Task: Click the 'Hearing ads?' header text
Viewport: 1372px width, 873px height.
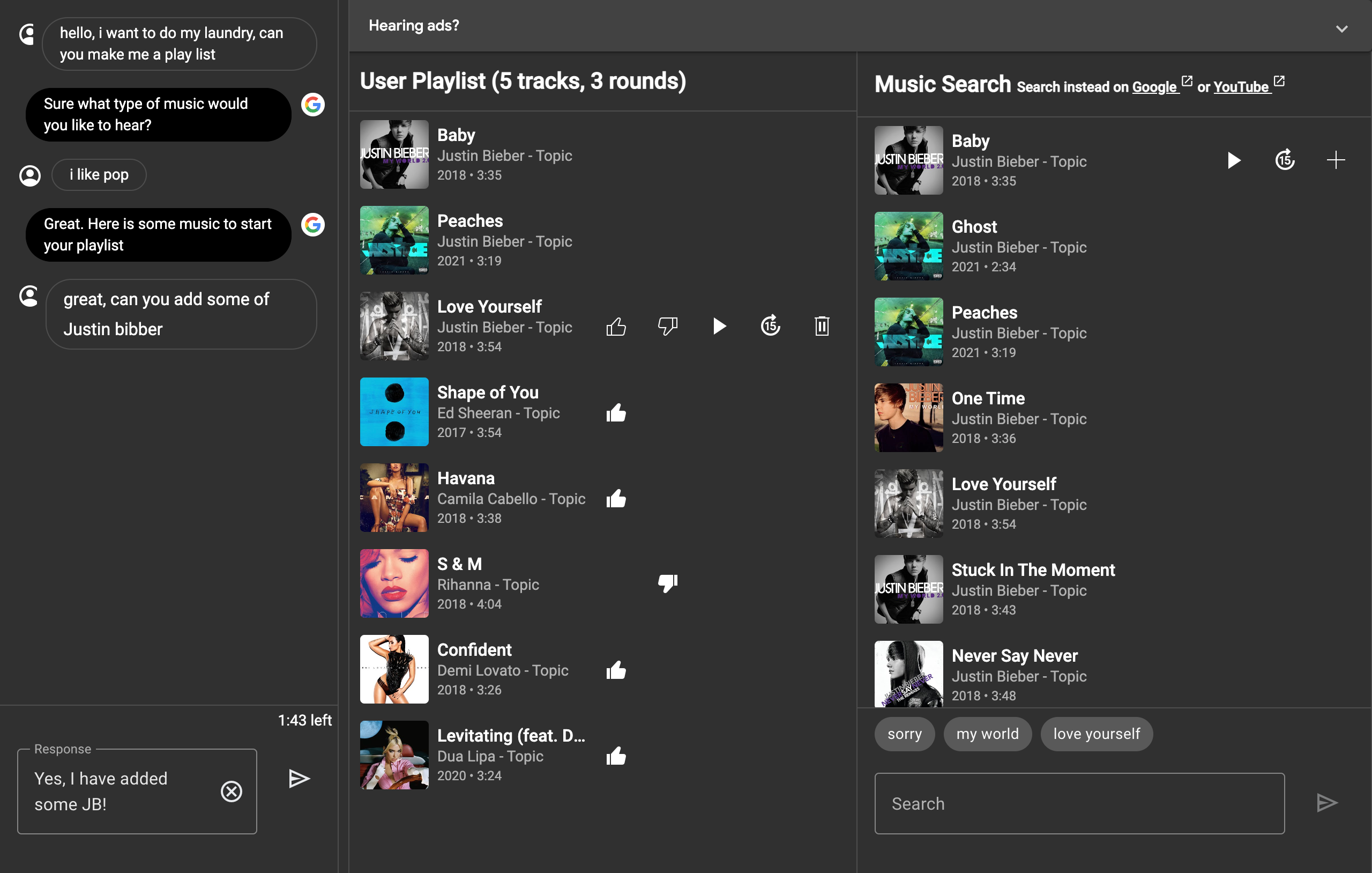Action: [x=414, y=26]
